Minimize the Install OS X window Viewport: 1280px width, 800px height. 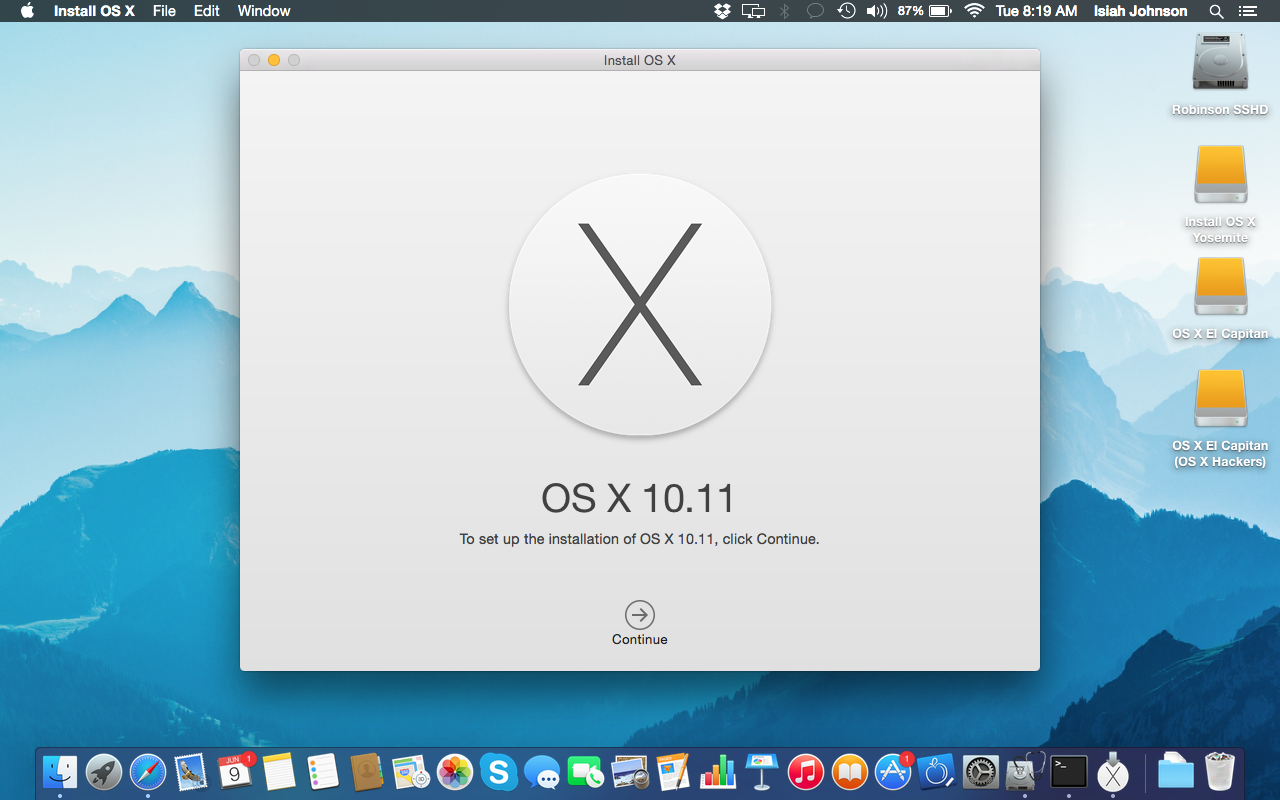tap(274, 60)
